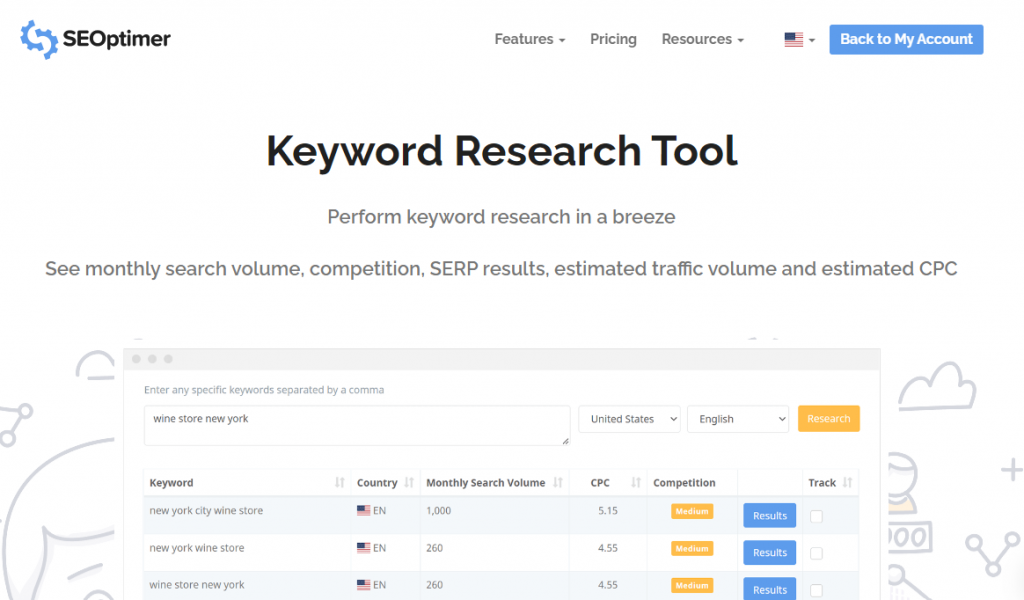Tick Track checkbox for new york city wine store
The height and width of the screenshot is (600, 1024).
pyautogui.click(x=816, y=516)
